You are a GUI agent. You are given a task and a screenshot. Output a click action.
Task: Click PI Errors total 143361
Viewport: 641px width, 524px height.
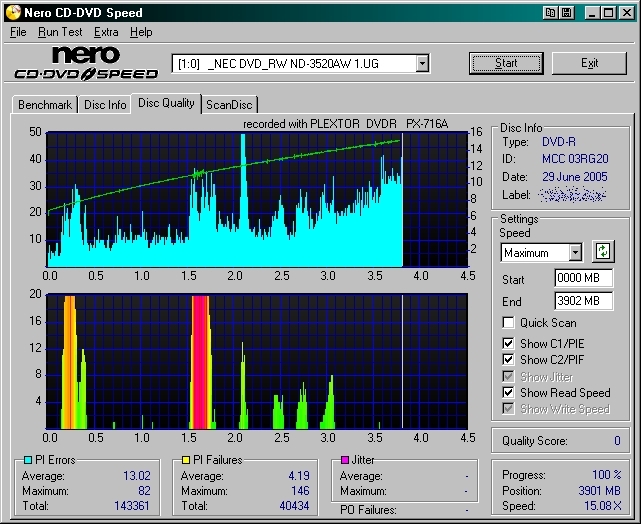[x=132, y=506]
